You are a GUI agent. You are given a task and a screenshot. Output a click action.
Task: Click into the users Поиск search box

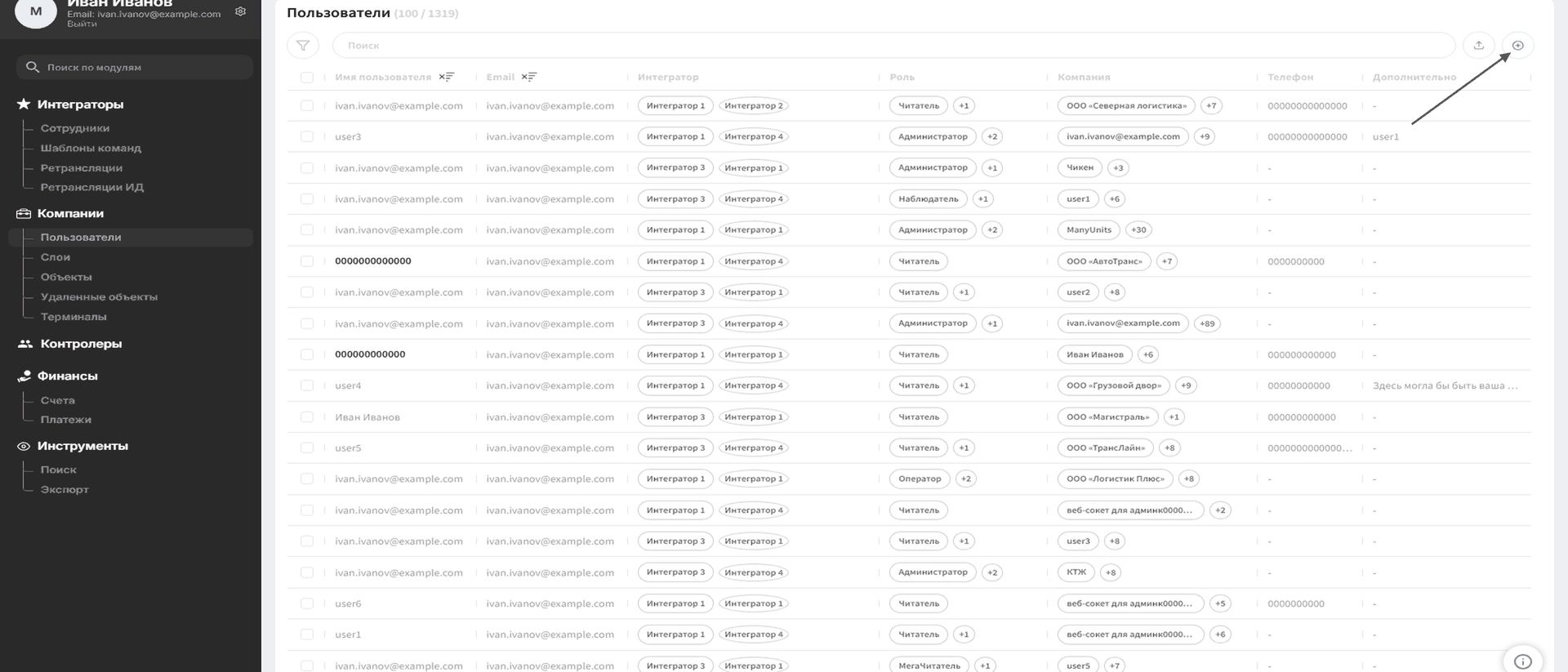tap(893, 46)
